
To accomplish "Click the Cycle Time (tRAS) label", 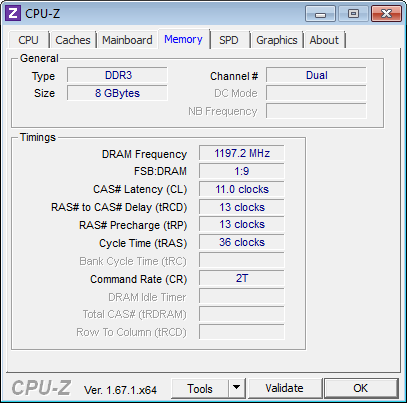I will coord(143,243).
